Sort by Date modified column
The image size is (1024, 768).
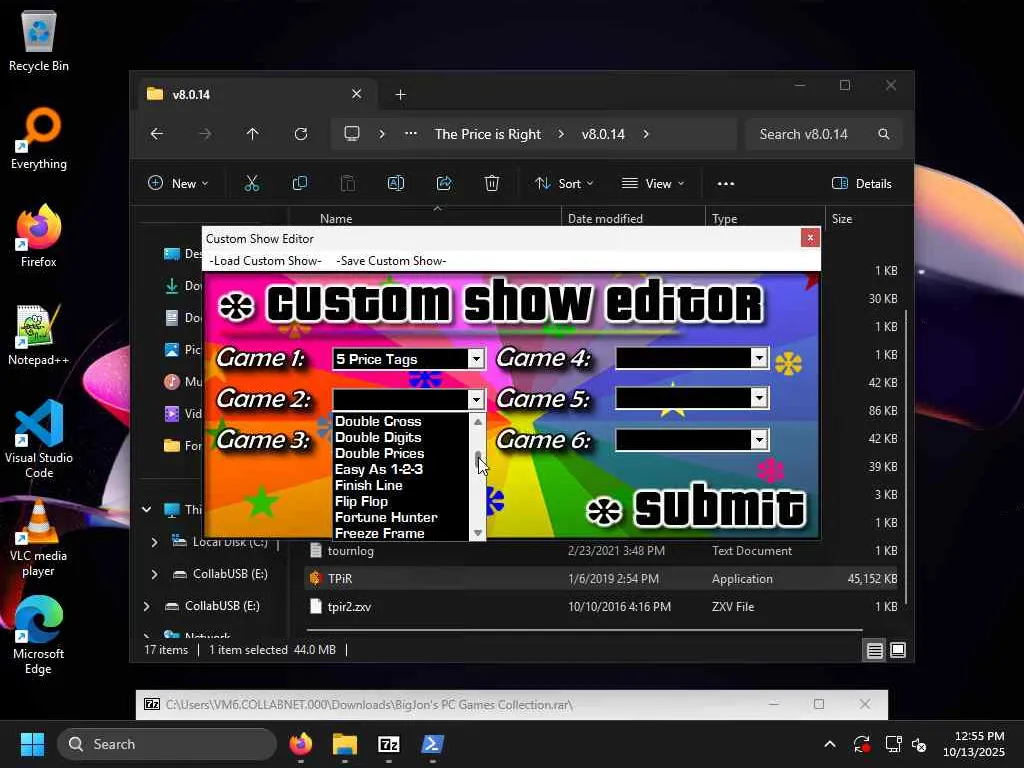[605, 219]
